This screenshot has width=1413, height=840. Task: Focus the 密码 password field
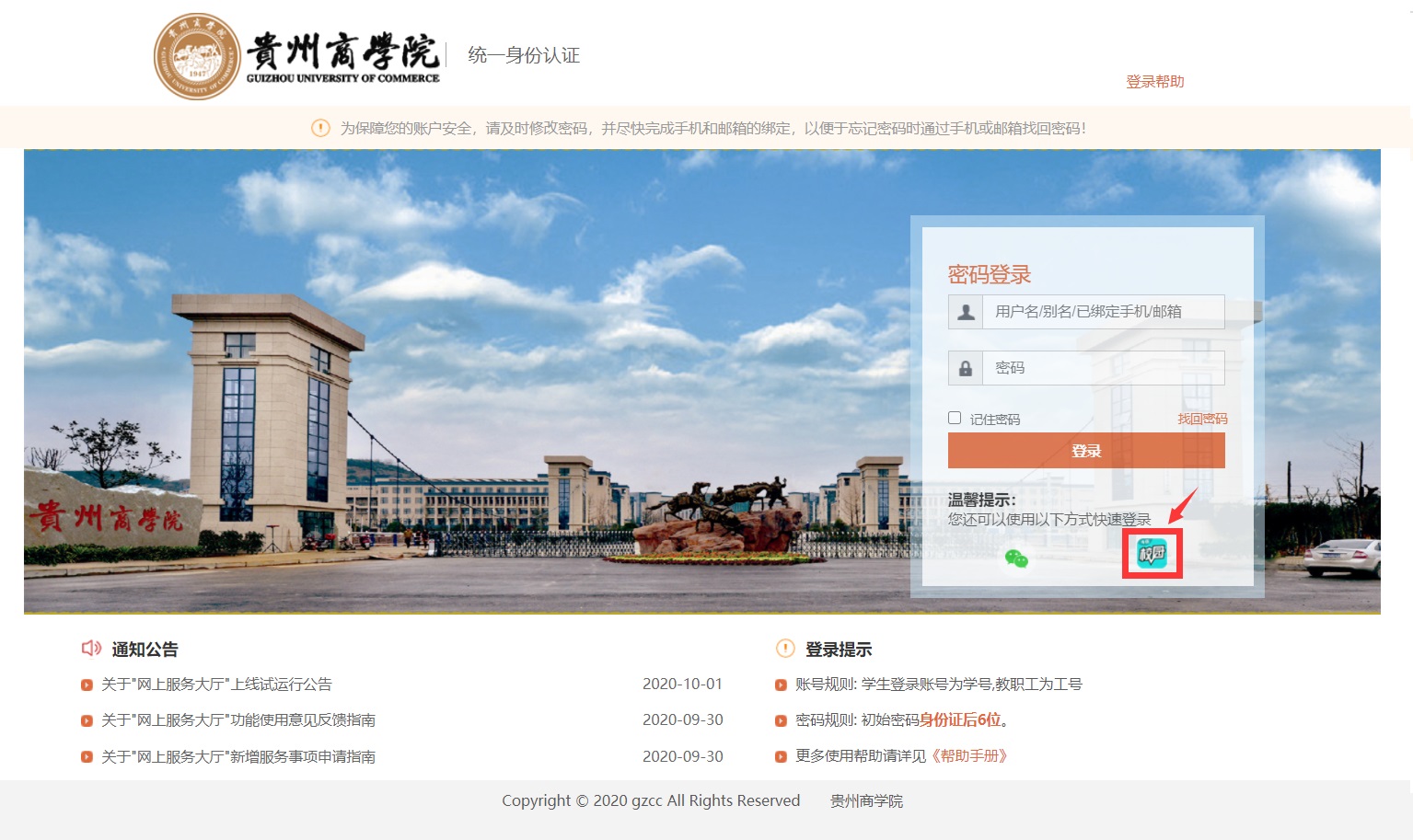[1103, 368]
